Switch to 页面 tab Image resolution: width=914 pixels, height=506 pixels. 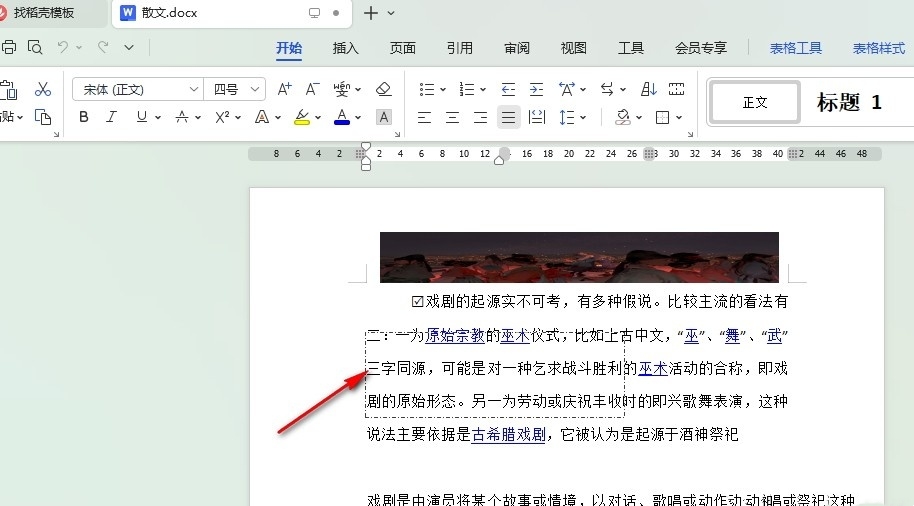[402, 48]
